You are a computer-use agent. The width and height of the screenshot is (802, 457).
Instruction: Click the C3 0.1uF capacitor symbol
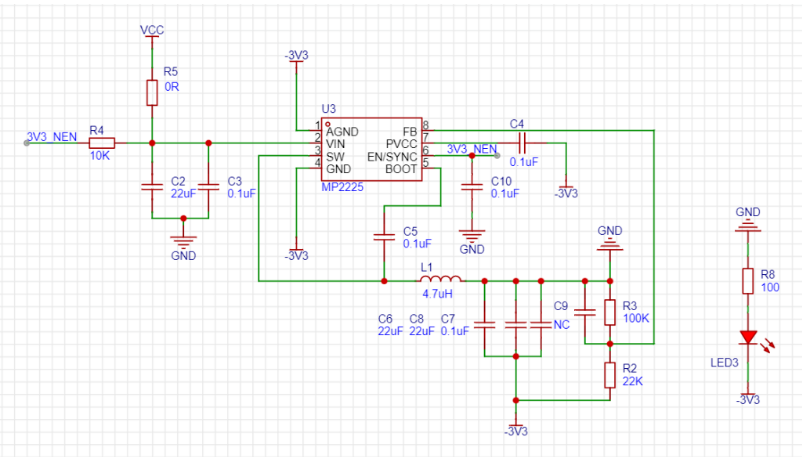point(208,186)
